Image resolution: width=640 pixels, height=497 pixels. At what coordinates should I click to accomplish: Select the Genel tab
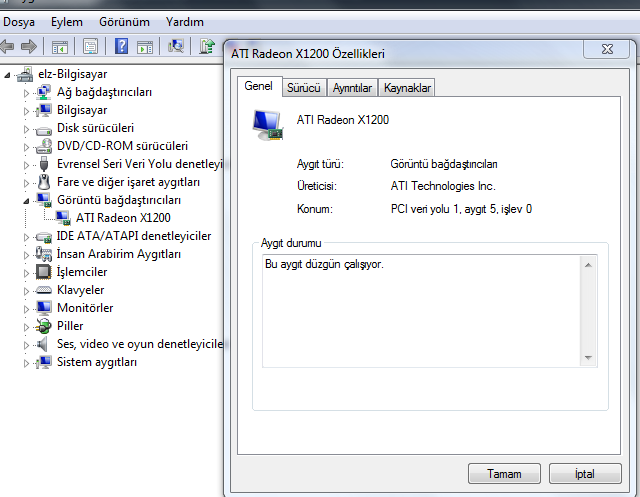(x=259, y=86)
